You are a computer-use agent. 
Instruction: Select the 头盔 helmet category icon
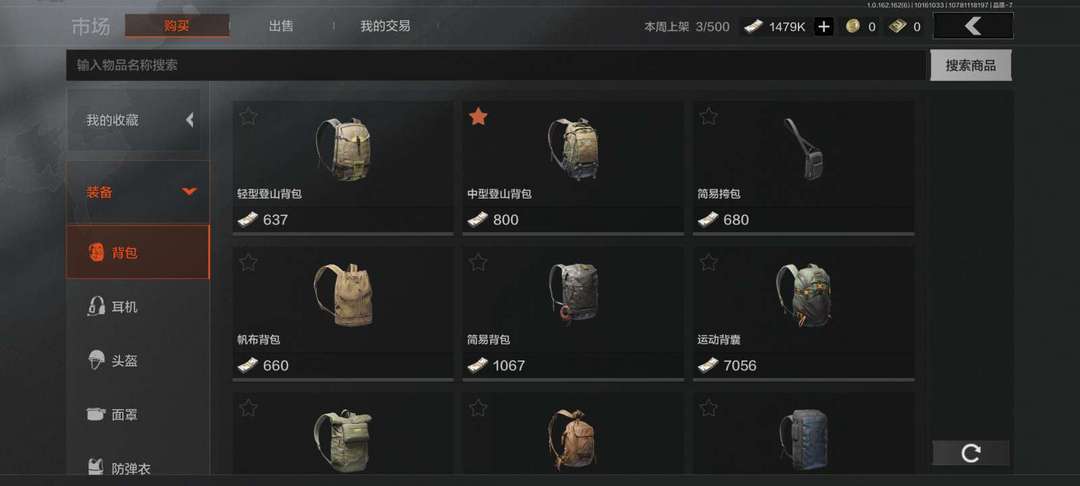96,360
